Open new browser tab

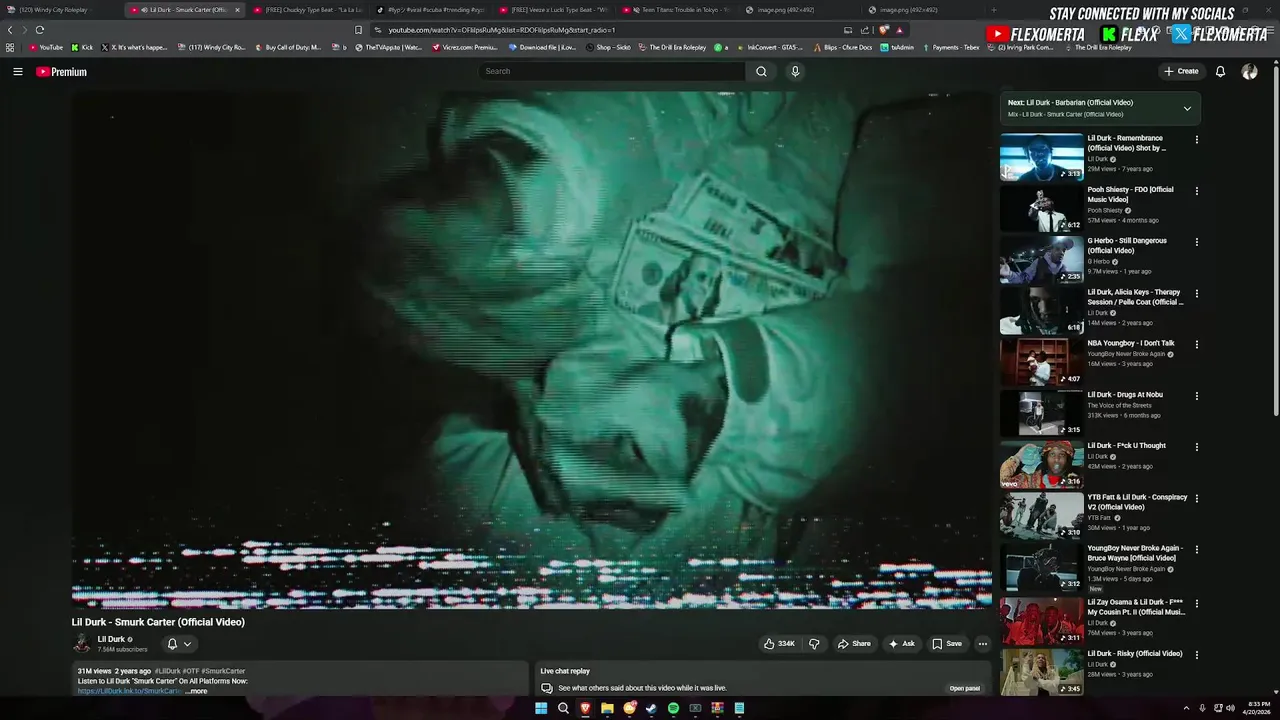click(x=993, y=10)
